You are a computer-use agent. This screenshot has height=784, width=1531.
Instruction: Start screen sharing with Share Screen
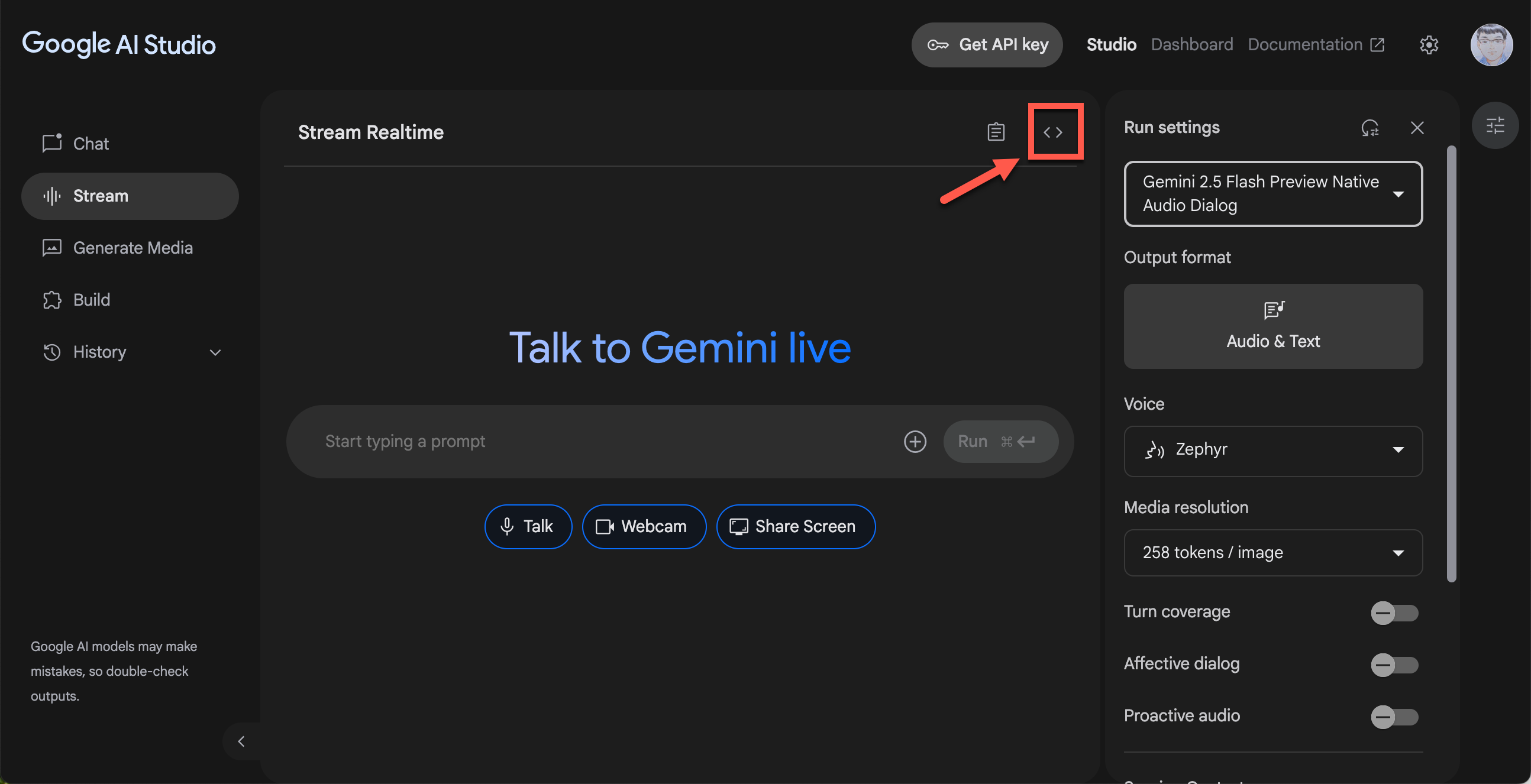795,526
